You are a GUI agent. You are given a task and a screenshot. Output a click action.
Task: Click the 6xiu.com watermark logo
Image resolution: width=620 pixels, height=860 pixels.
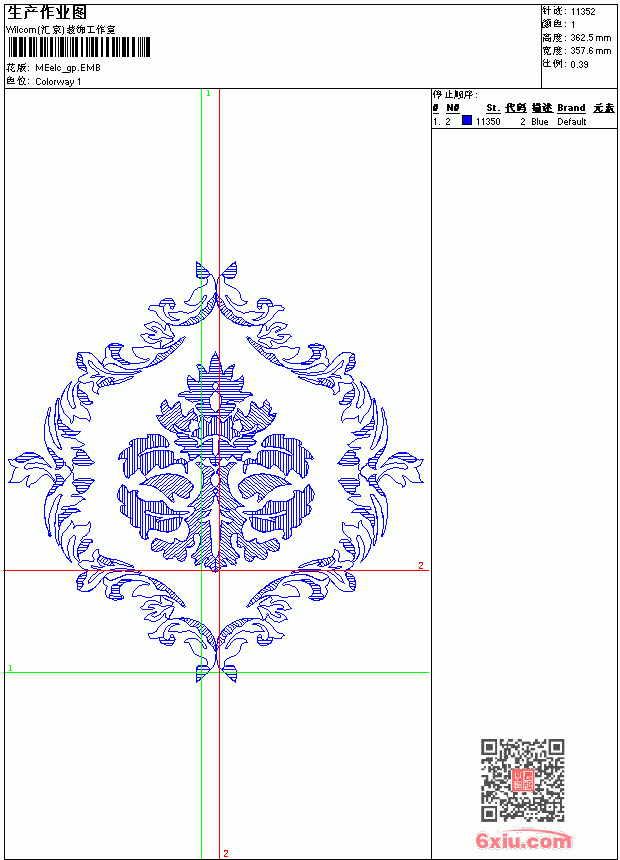click(523, 840)
